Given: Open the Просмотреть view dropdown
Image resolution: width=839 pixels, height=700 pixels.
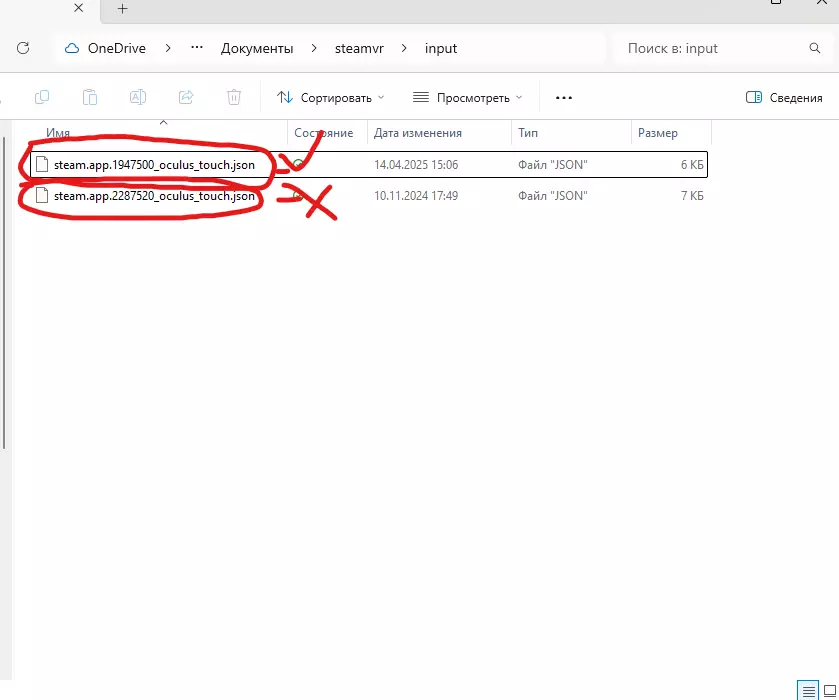Looking at the screenshot, I should 468,97.
